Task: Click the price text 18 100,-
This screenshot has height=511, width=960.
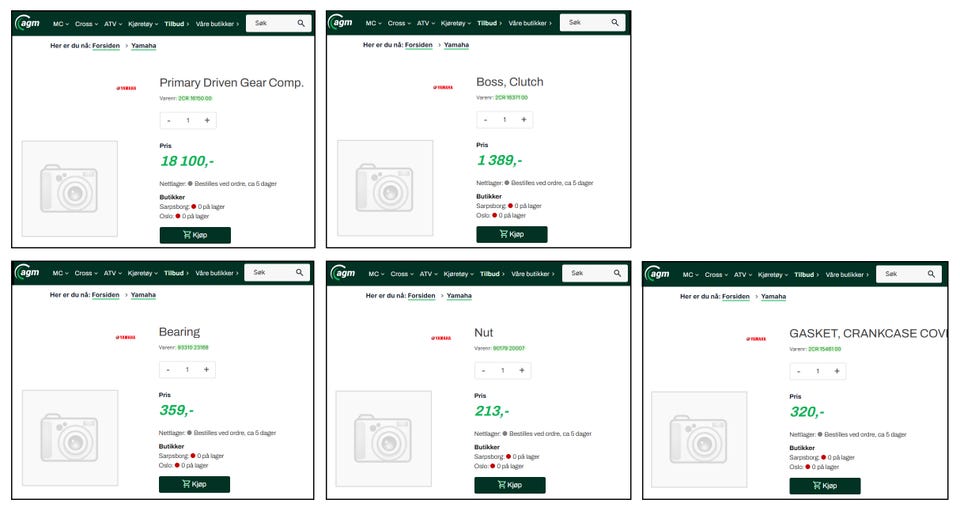Action: click(x=187, y=161)
